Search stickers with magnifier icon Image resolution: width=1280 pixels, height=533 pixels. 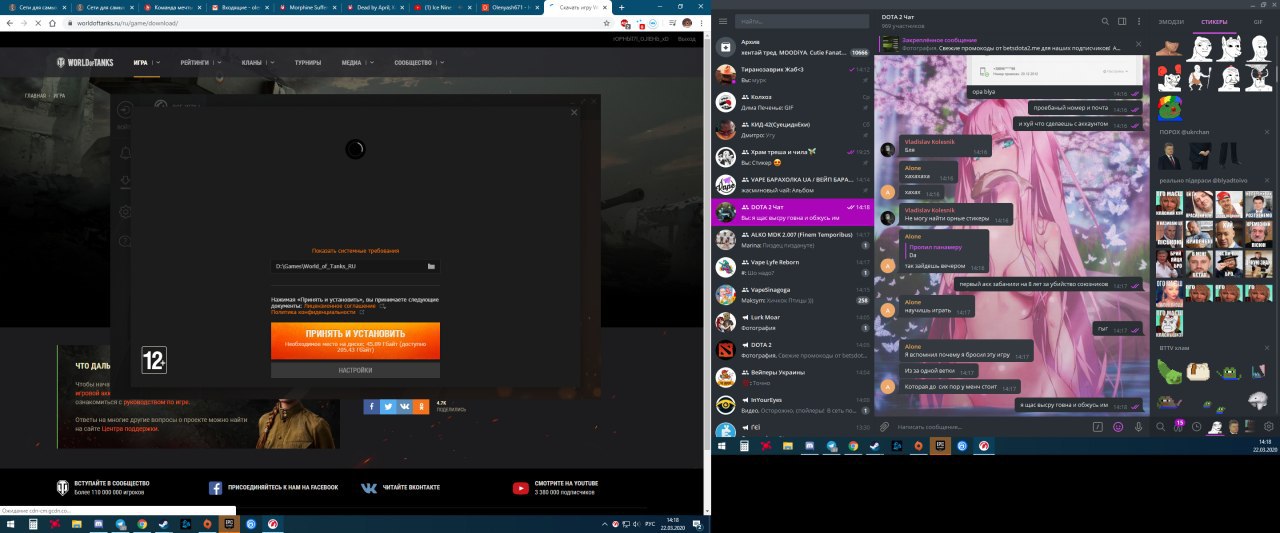tap(1161, 427)
